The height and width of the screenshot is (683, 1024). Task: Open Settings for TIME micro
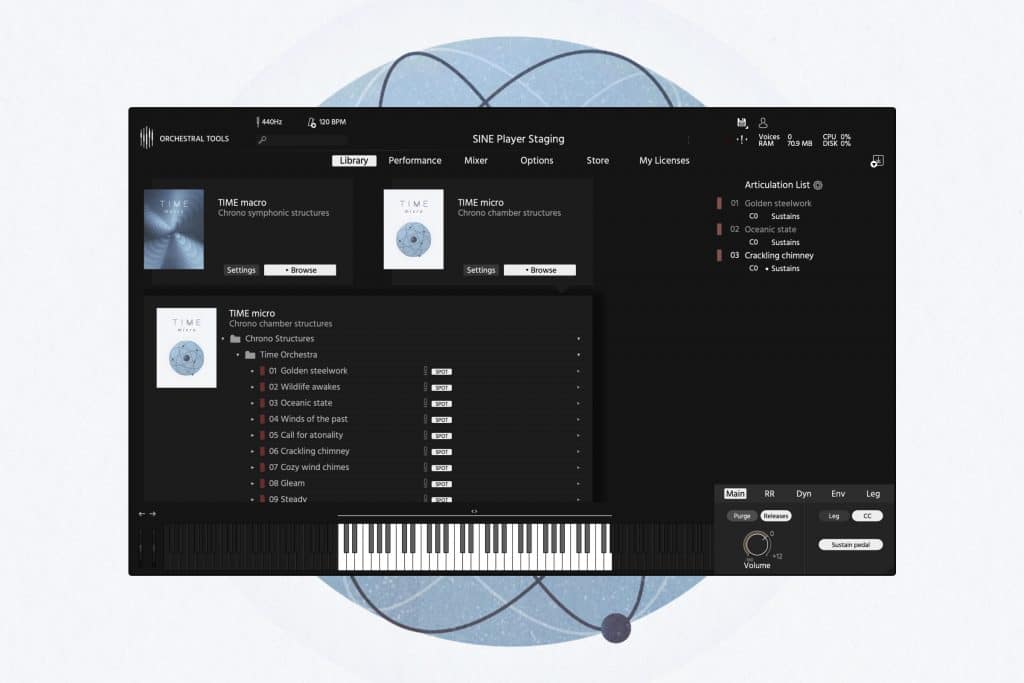481,270
